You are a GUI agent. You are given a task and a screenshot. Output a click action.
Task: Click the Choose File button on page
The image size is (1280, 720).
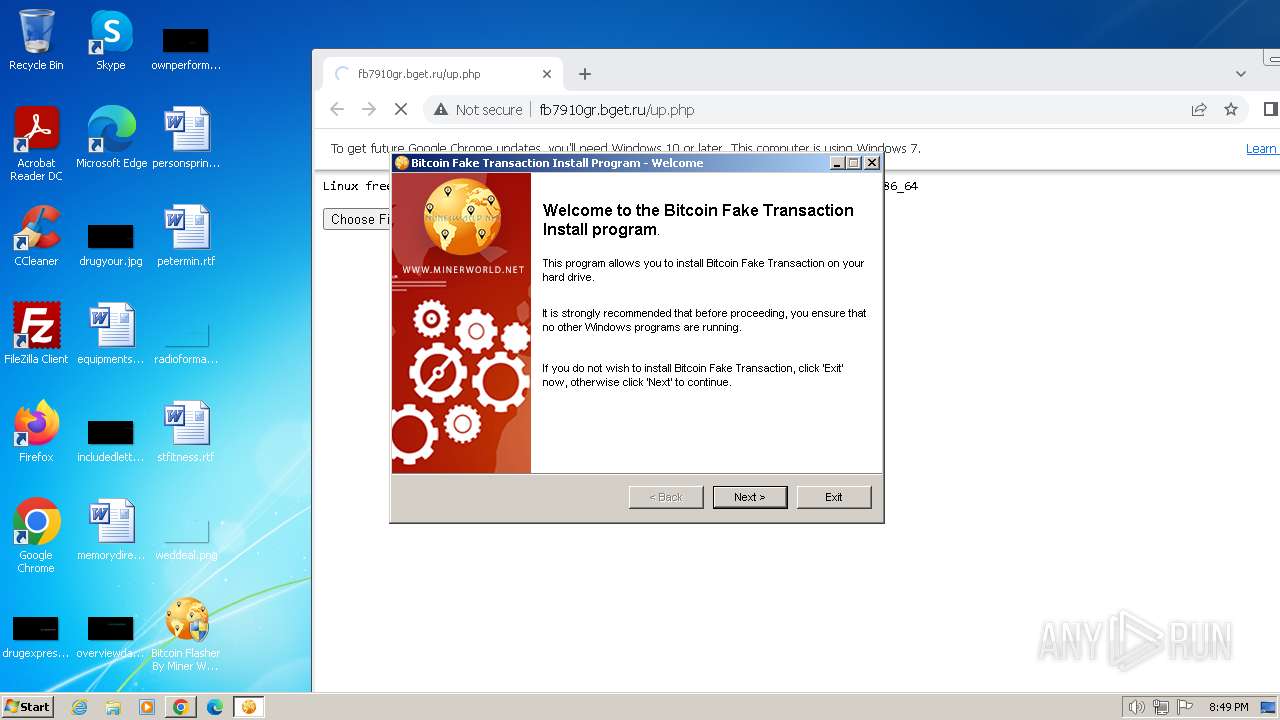click(357, 219)
